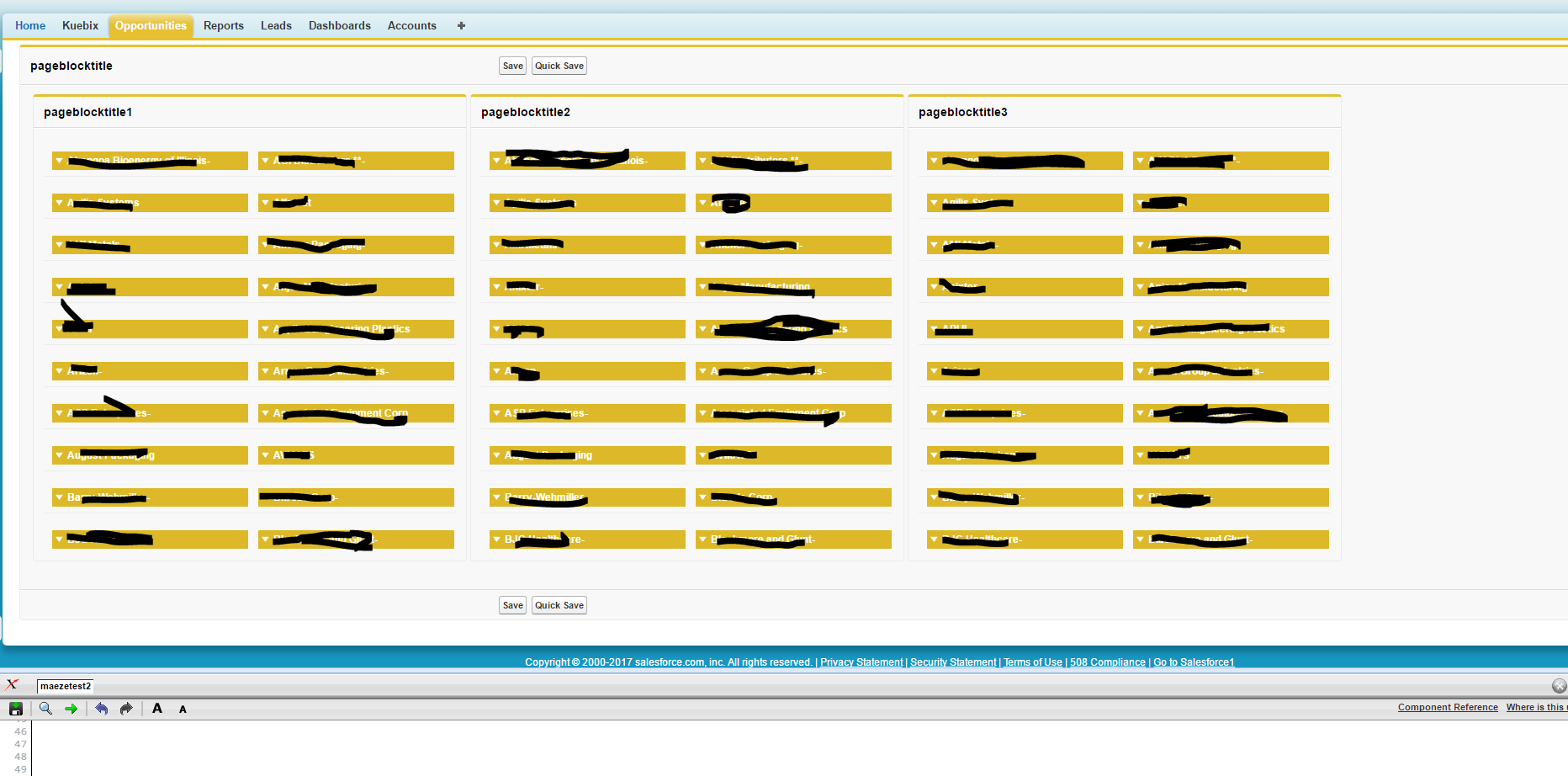Click the pageblocktitle2 block heading
Viewport: 1568px width, 776px height.
(526, 112)
